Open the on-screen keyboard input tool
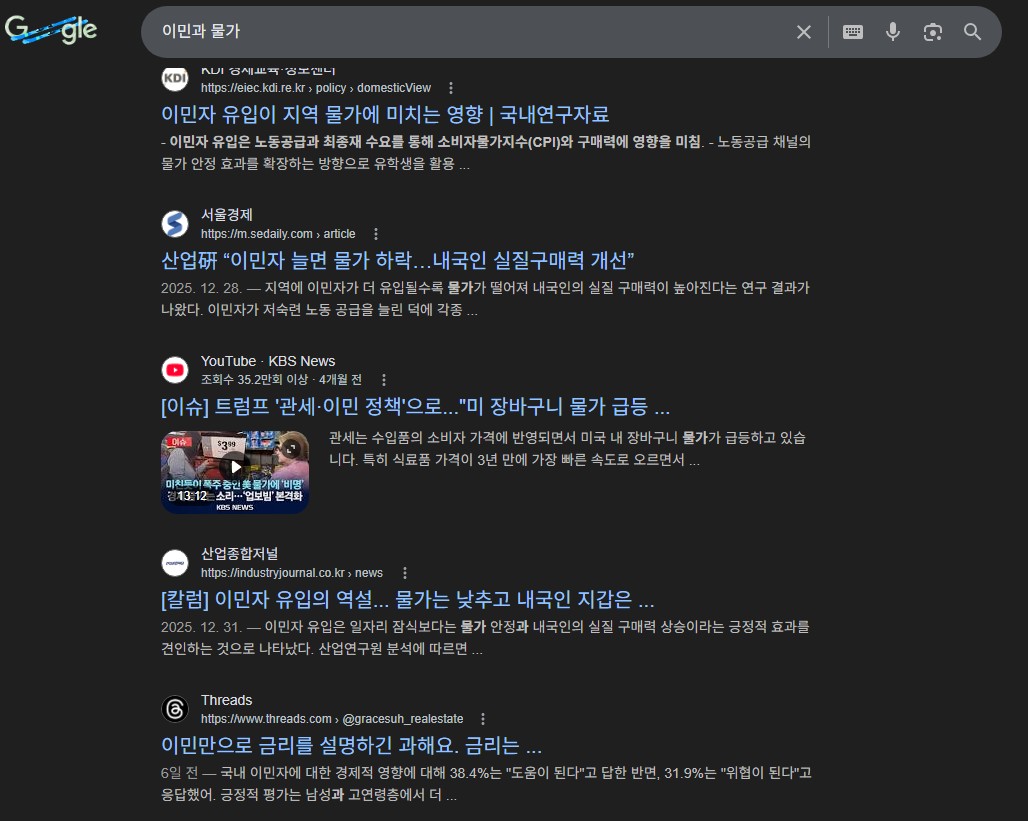Screen dimensions: 1028x821 point(853,32)
